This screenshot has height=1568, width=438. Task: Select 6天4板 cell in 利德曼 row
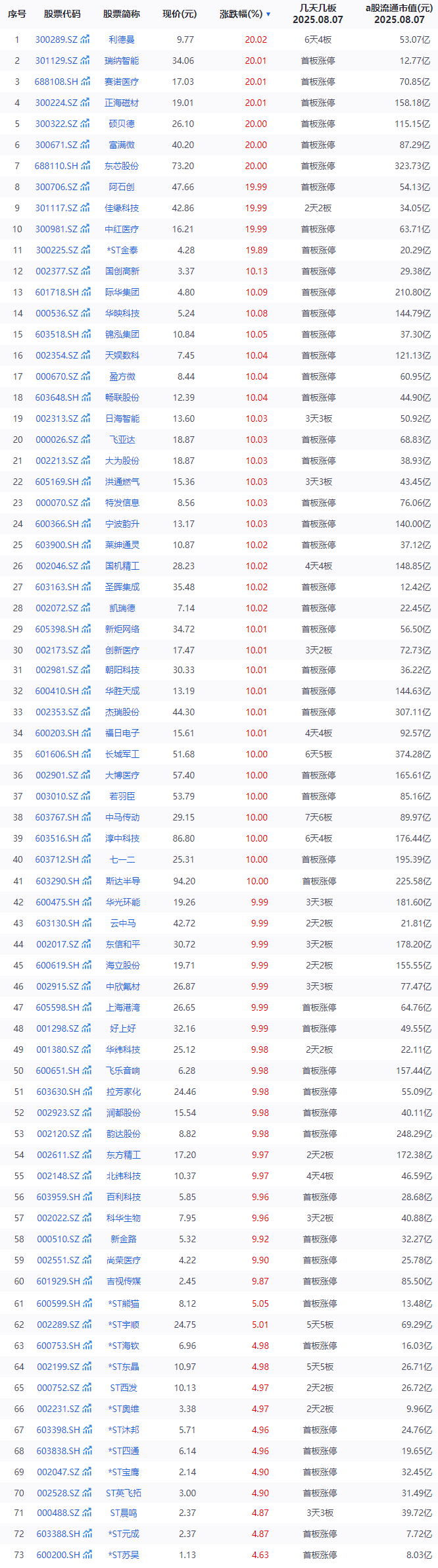[318, 39]
